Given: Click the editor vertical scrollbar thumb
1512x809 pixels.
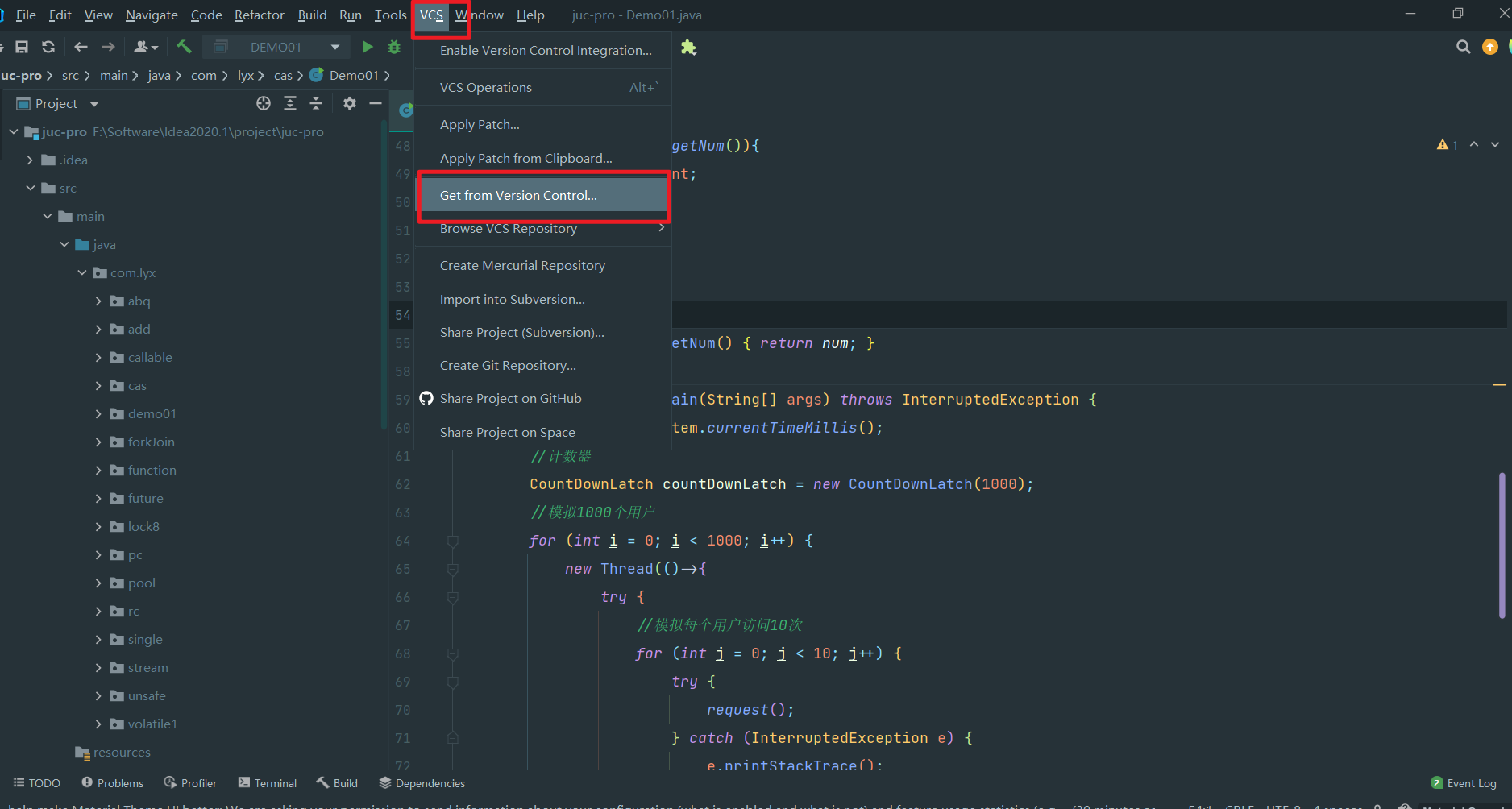Looking at the screenshot, I should pyautogui.click(x=1502, y=546).
